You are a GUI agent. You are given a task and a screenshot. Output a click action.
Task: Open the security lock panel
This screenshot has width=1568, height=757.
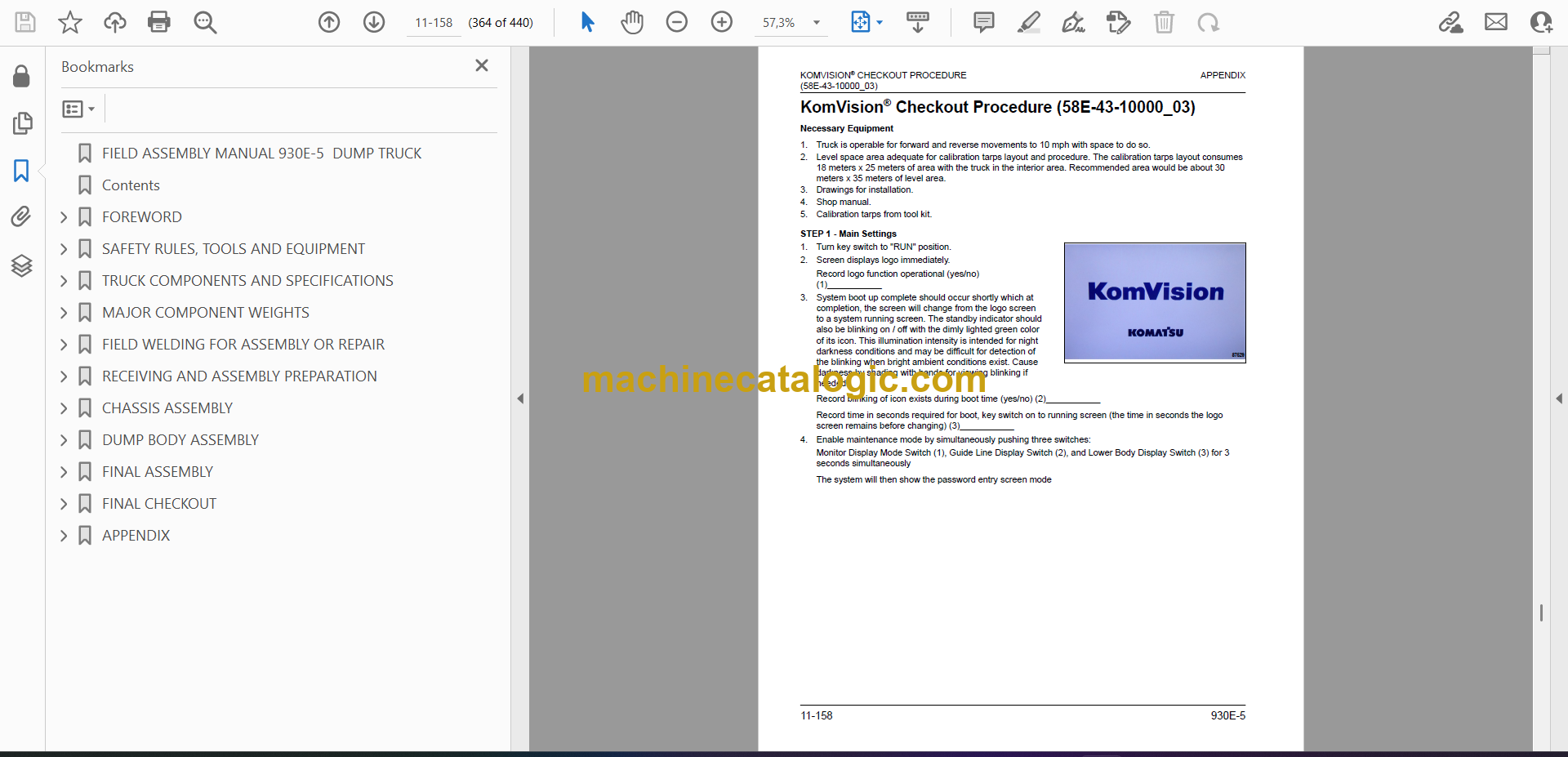pos(22,76)
